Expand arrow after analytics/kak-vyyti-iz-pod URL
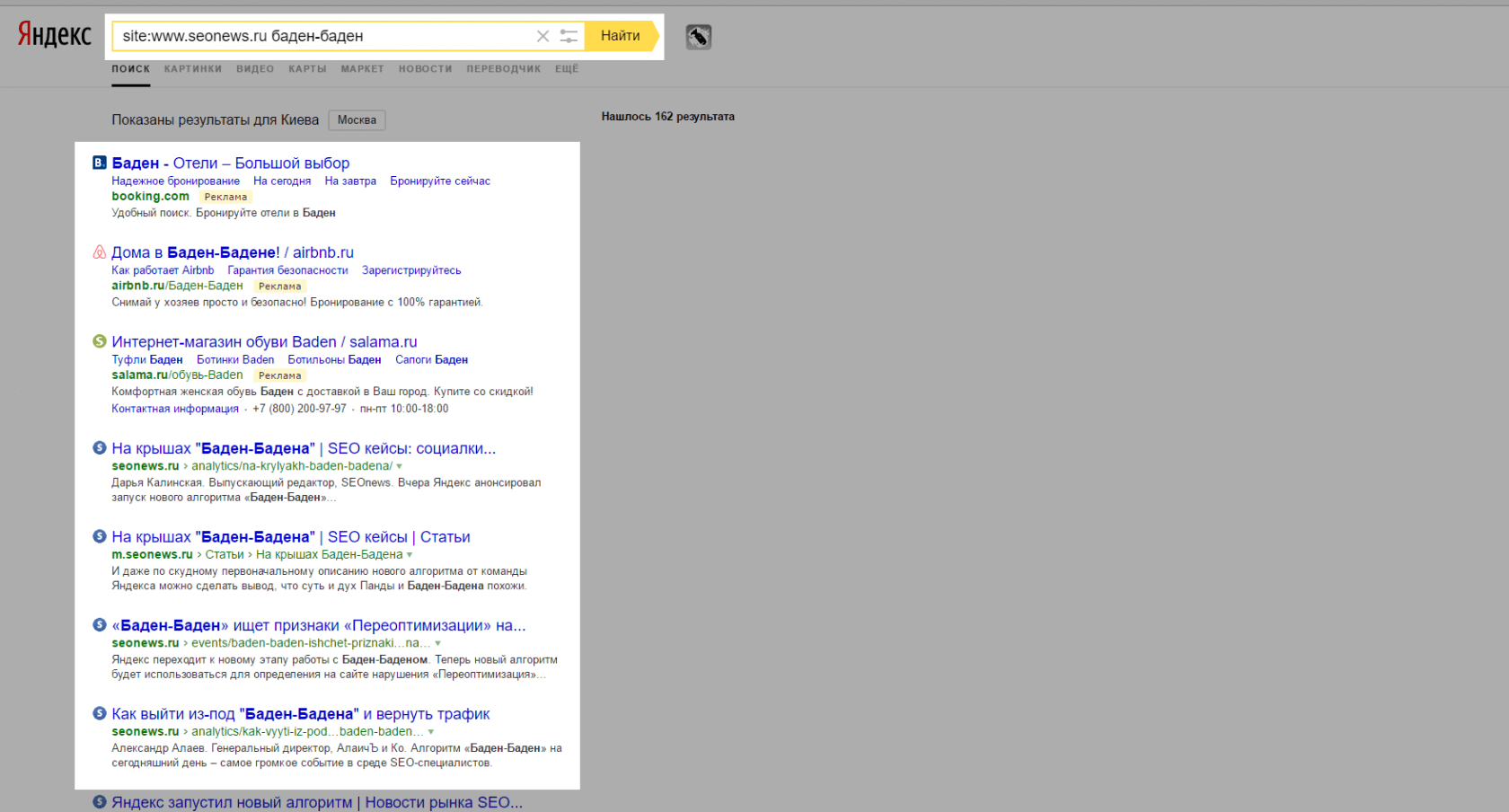This screenshot has height=812, width=1509. click(x=431, y=732)
